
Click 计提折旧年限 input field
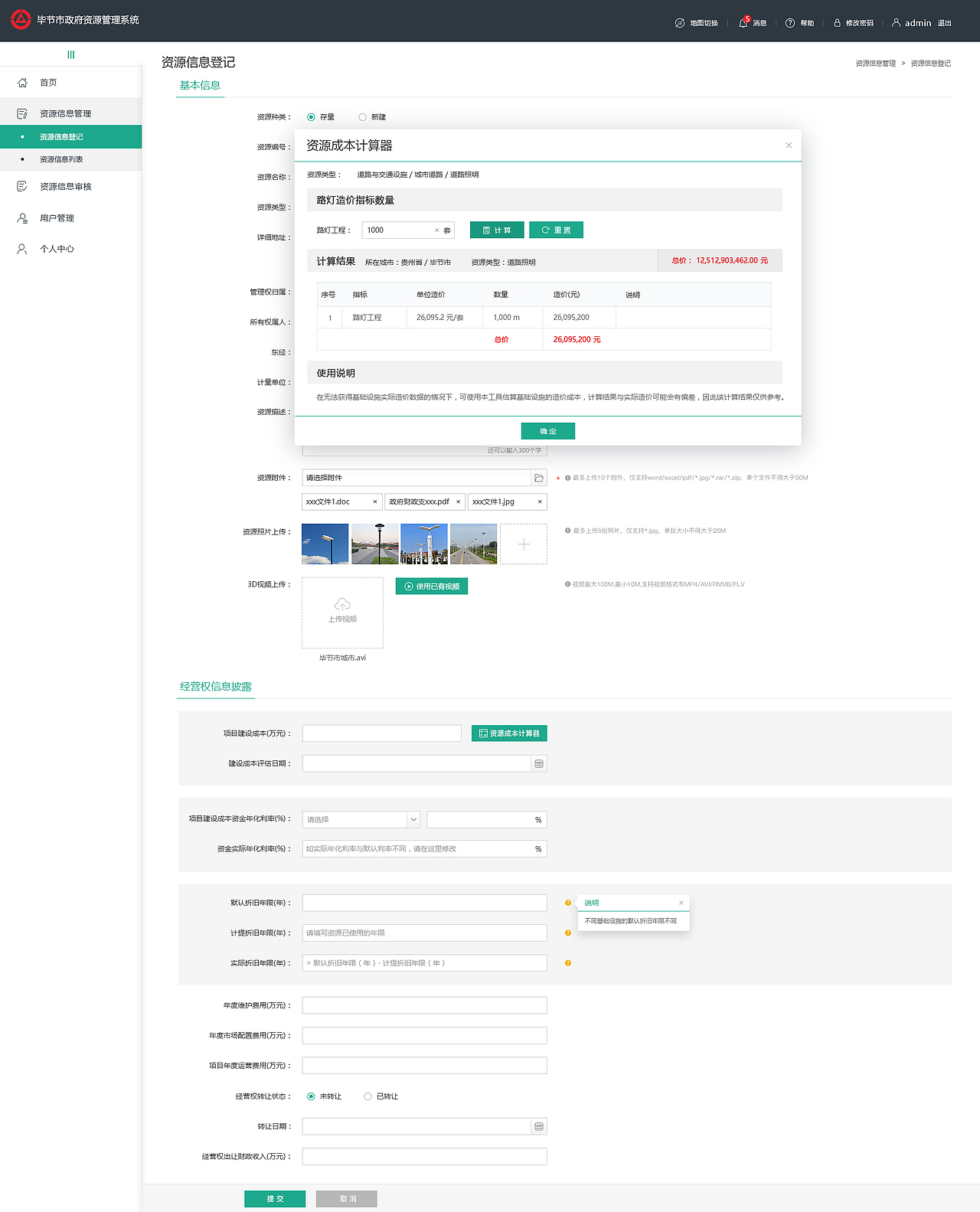pos(425,933)
